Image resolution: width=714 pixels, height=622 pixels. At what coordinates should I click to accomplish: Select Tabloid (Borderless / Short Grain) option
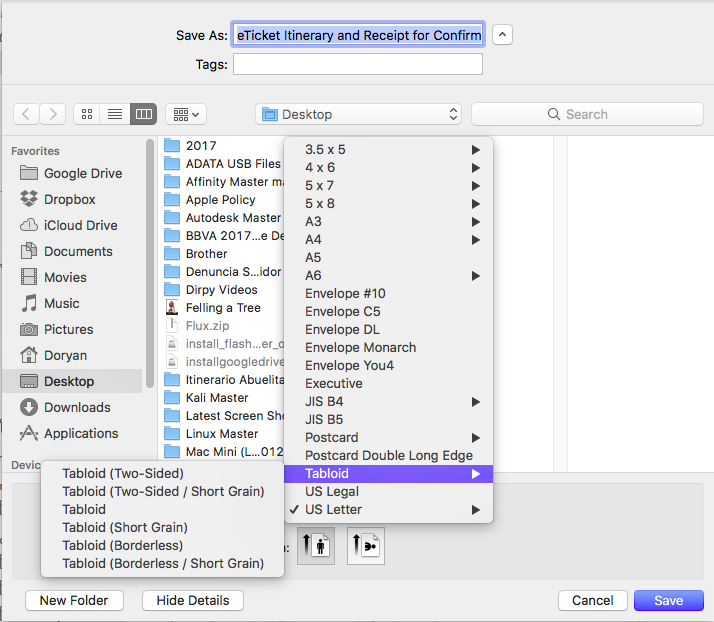[162, 563]
